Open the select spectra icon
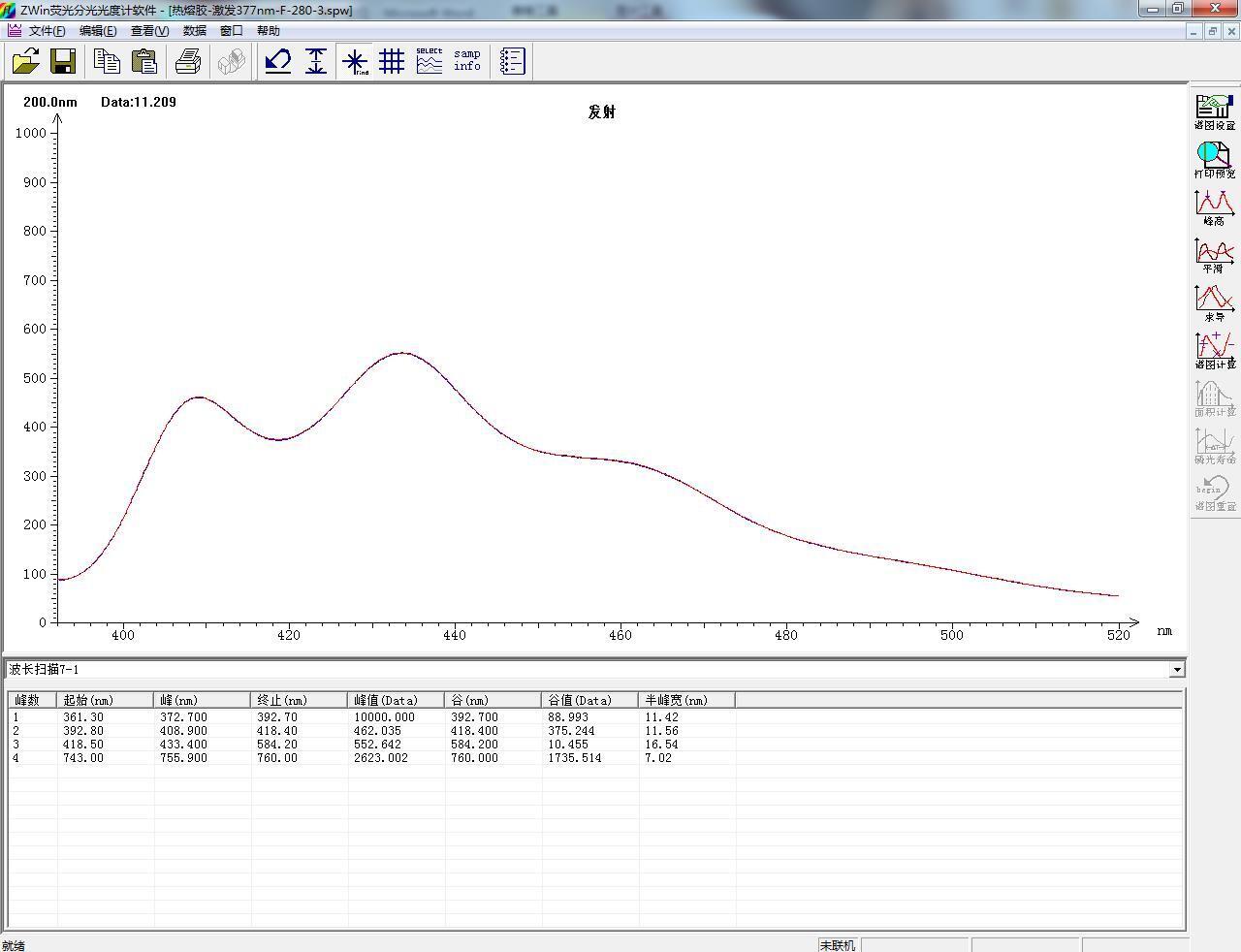Screen dimensions: 1241x952 (x=430, y=62)
